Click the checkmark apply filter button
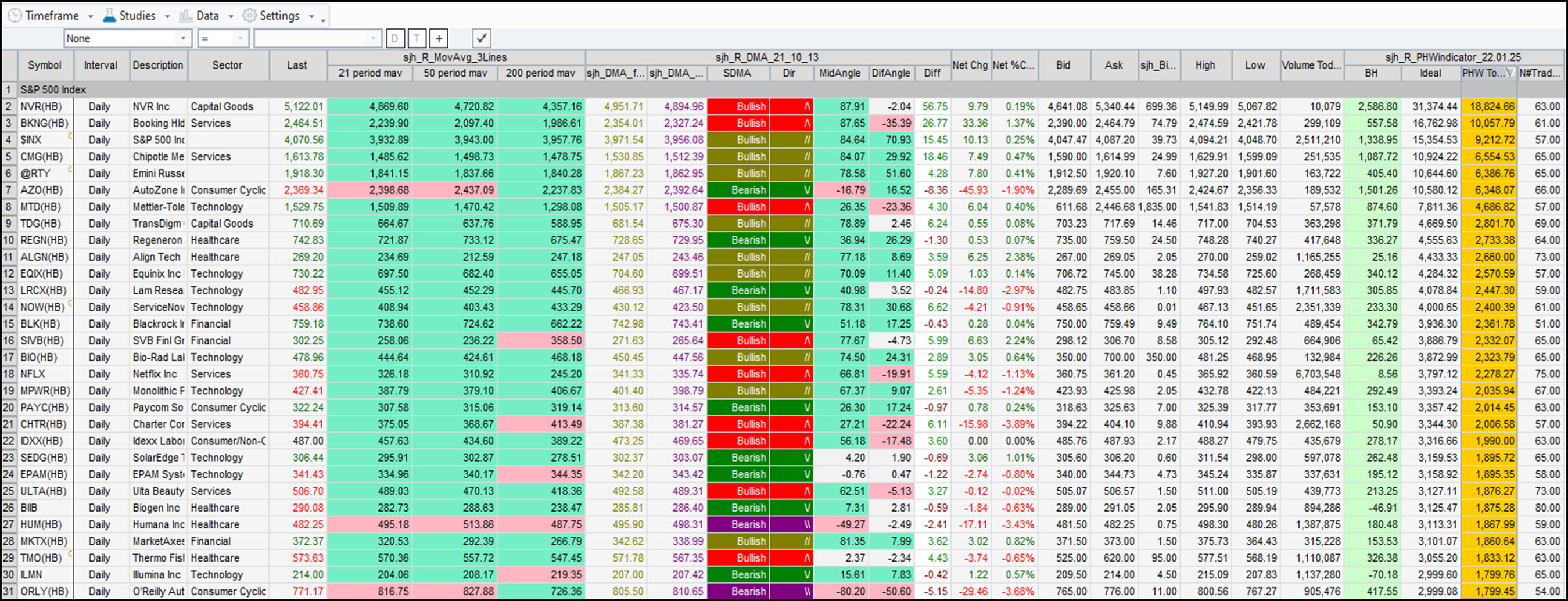 482,38
